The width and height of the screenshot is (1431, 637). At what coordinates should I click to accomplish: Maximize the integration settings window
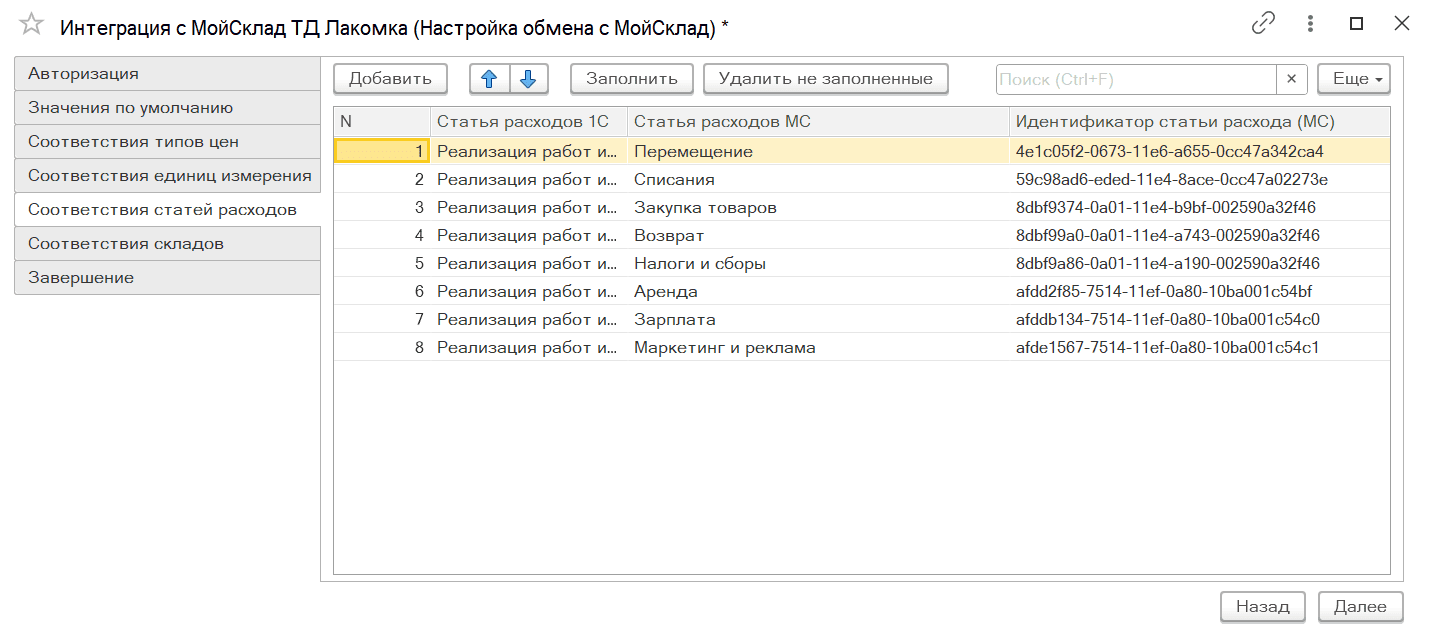1357,24
